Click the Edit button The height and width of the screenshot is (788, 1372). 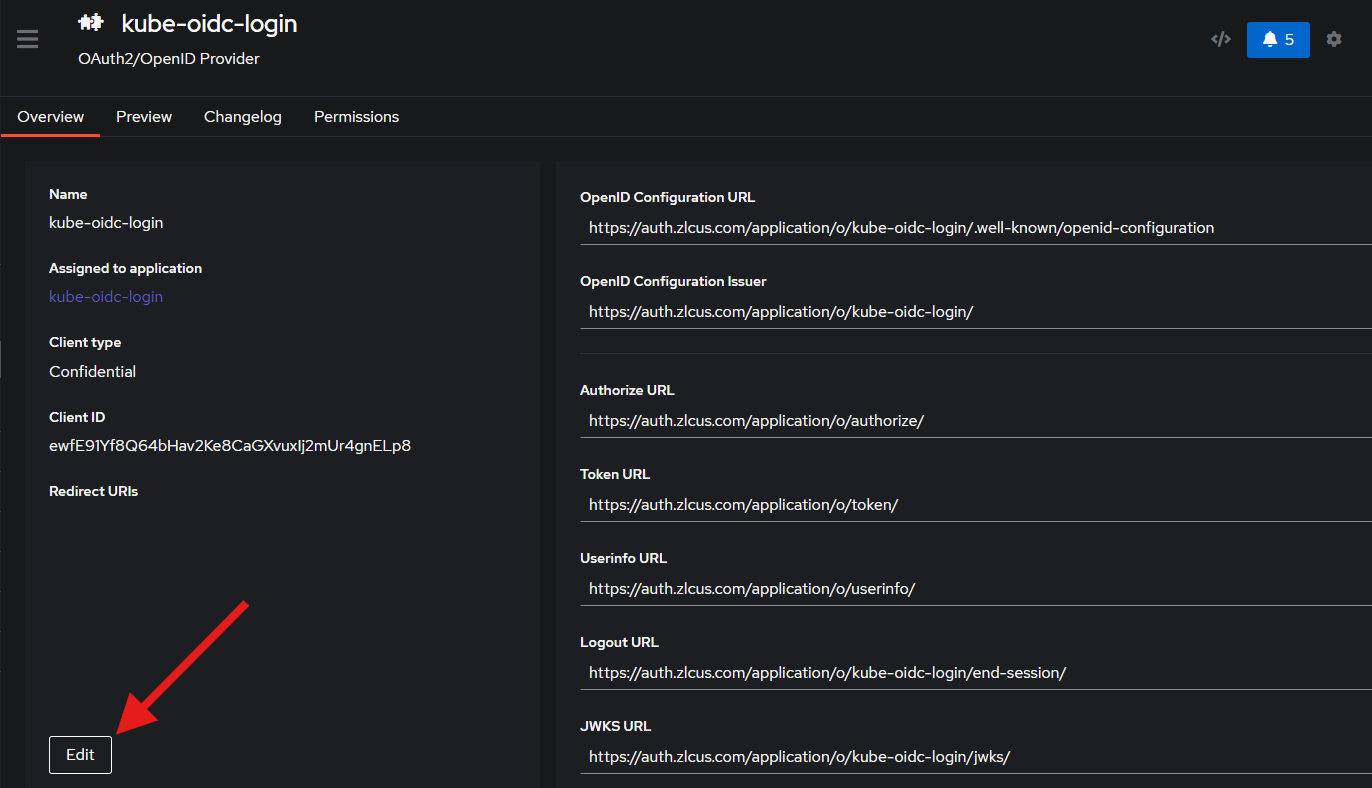pyautogui.click(x=80, y=755)
